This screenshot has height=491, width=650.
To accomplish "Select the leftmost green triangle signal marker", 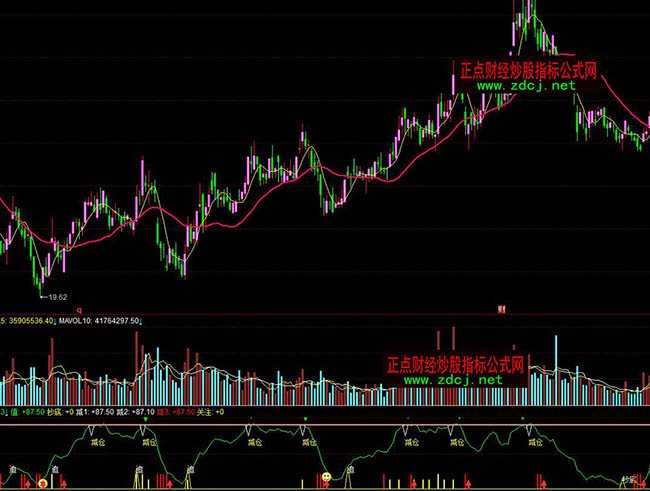I will point(146,418).
